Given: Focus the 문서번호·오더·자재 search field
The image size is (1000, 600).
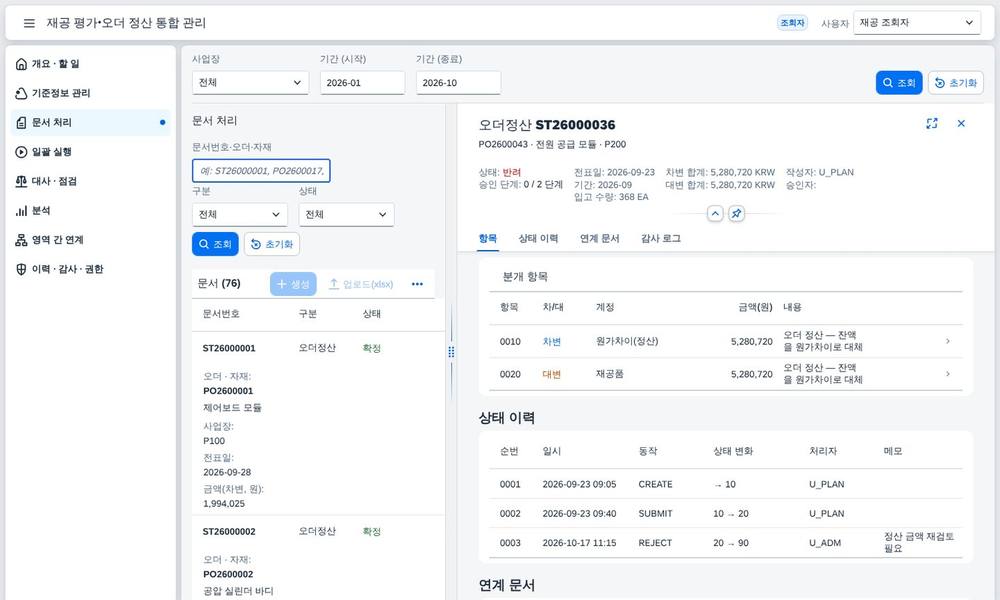Looking at the screenshot, I should 261,171.
